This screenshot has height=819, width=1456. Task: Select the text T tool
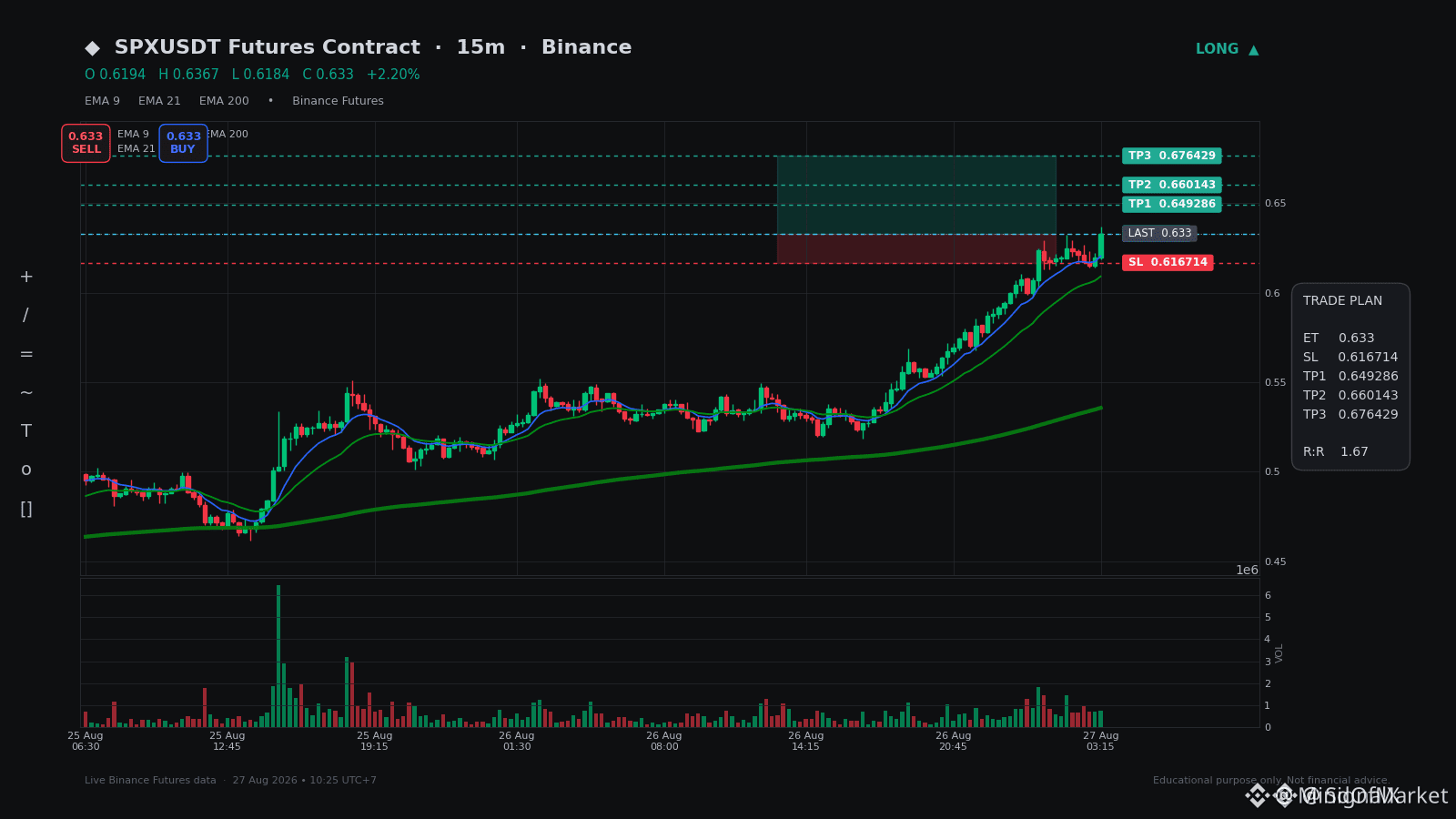tap(26, 431)
